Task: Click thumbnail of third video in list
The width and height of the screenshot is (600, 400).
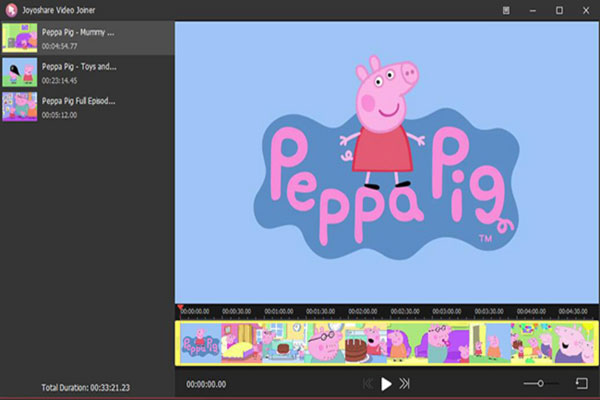Action: coord(19,107)
